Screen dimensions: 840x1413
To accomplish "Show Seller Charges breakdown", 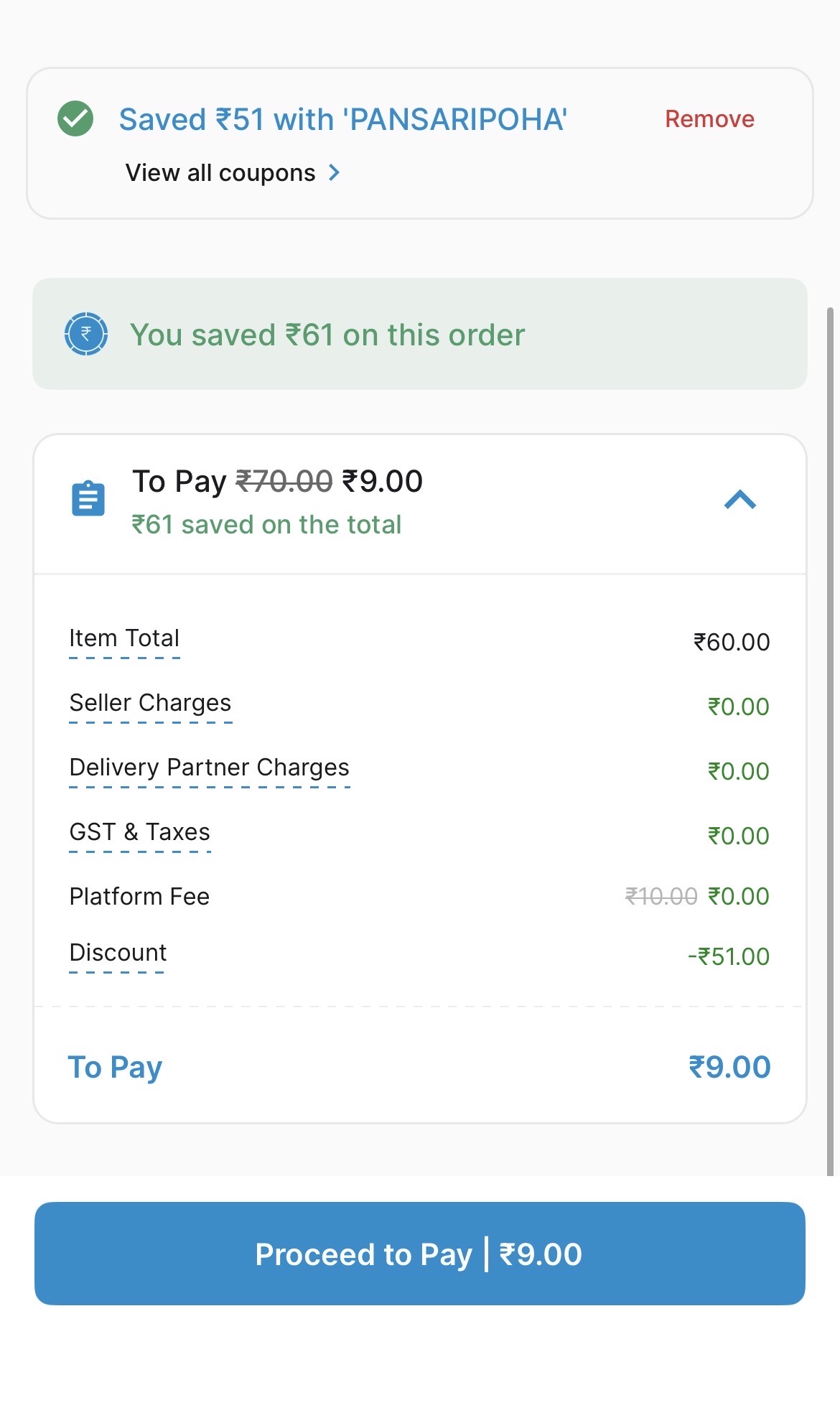I will point(150,703).
